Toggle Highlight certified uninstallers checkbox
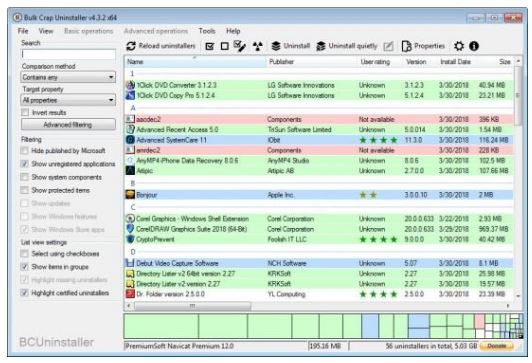 24,293
